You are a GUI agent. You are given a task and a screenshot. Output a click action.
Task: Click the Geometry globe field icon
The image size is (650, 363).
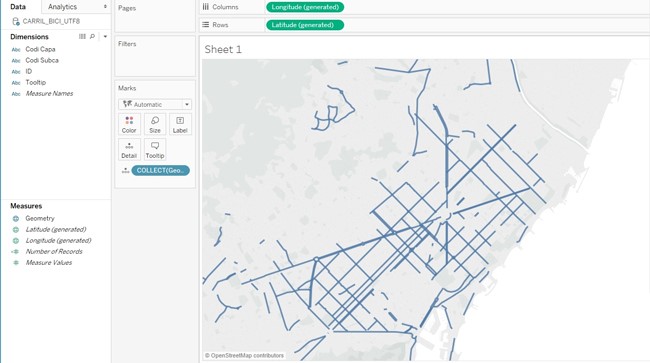pyautogui.click(x=16, y=218)
